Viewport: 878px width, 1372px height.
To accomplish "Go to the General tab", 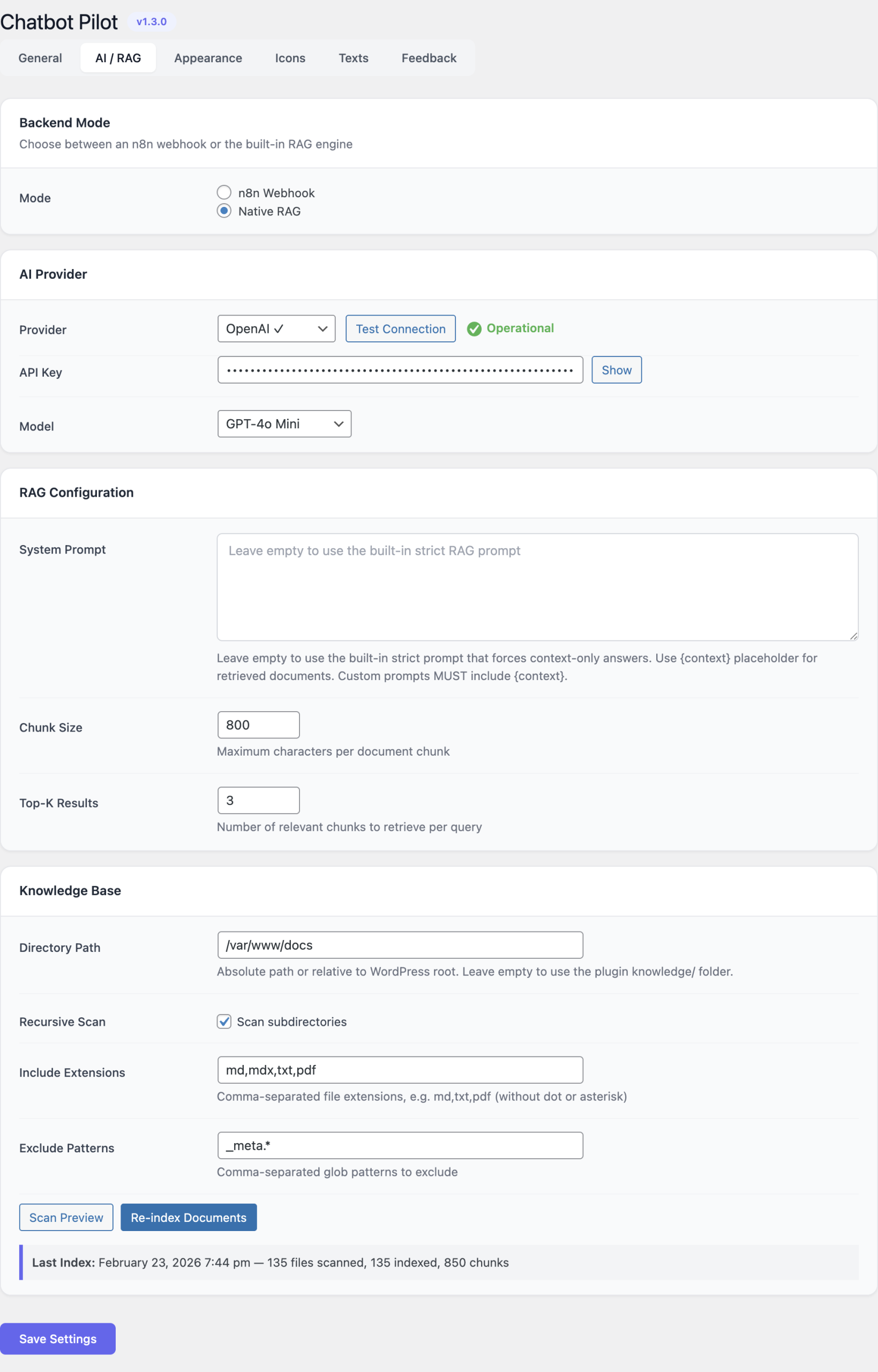I will (x=40, y=57).
